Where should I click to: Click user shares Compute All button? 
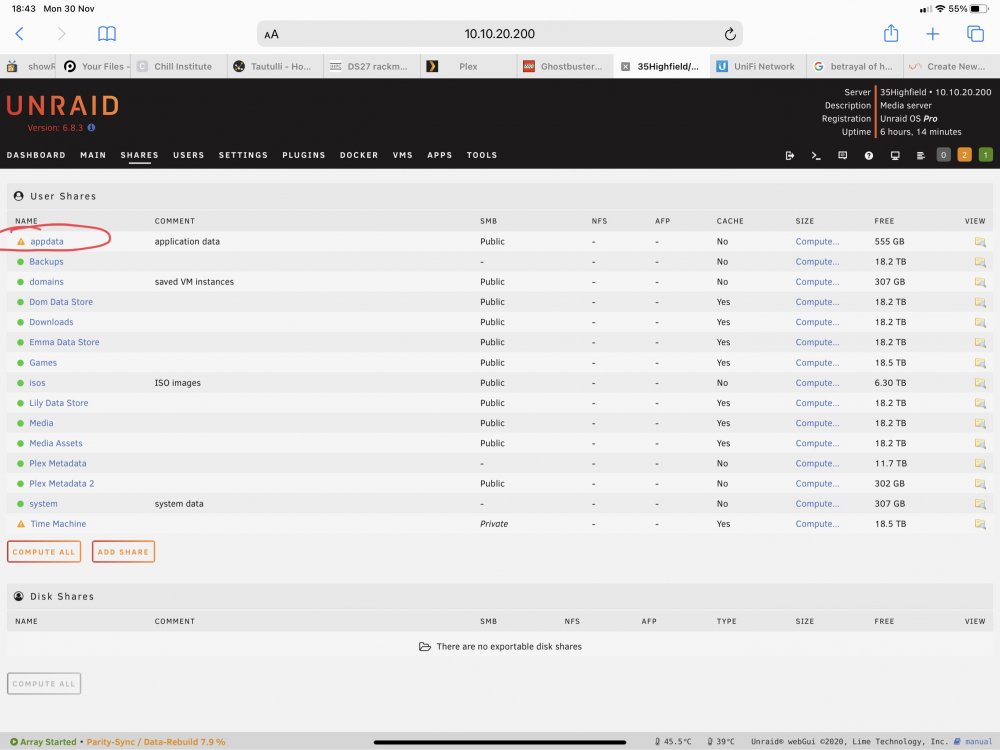[44, 552]
